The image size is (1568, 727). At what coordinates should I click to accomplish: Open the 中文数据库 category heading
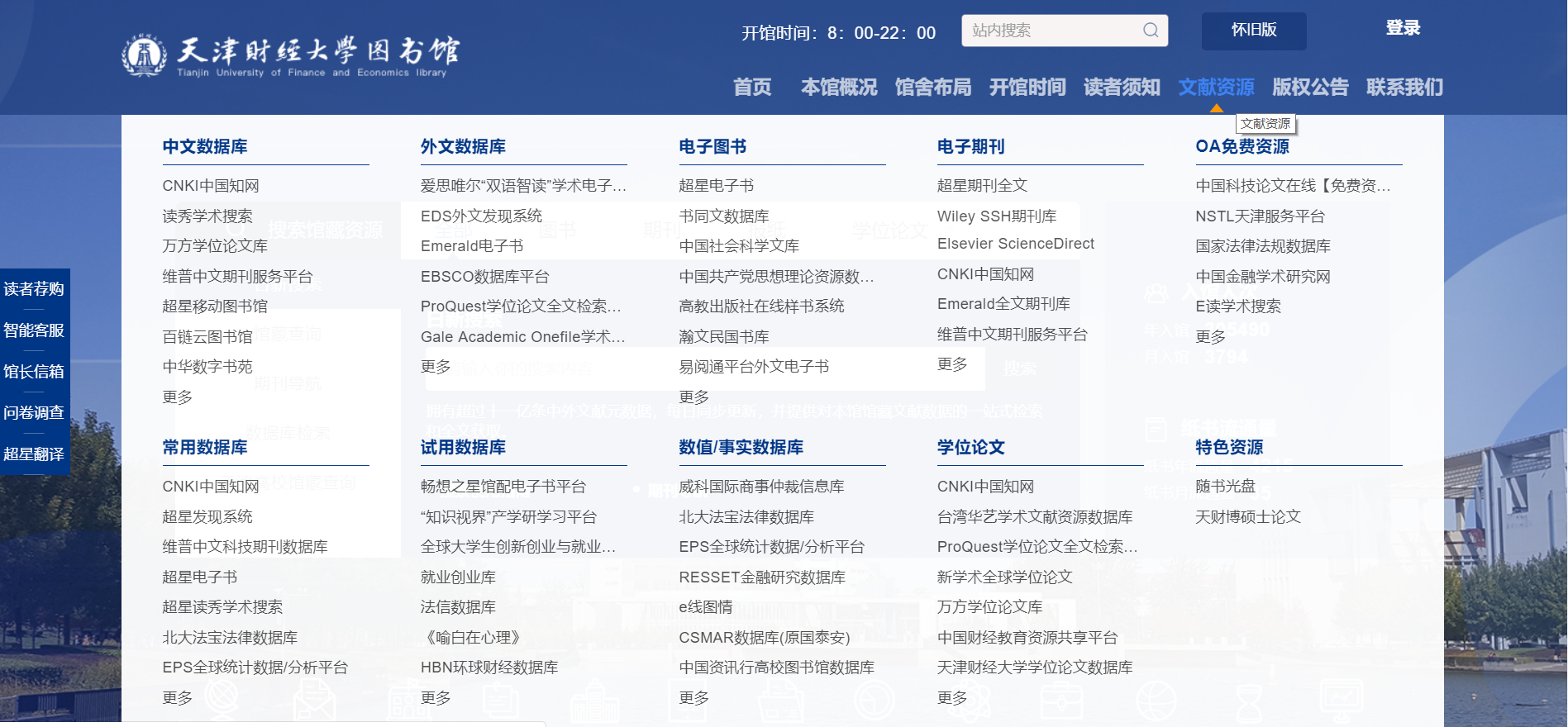click(x=205, y=146)
